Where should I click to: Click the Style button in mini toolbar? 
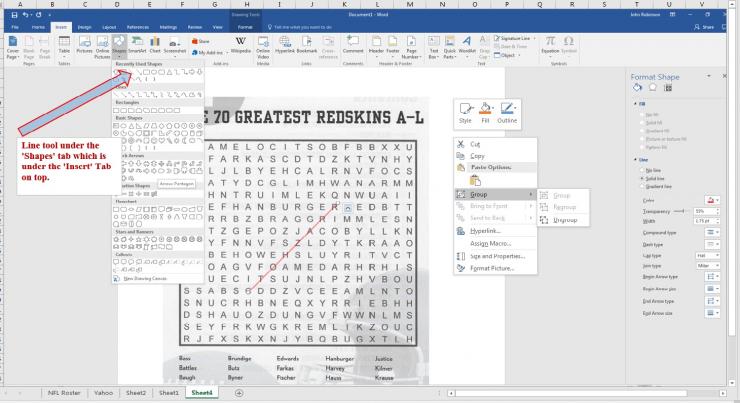(x=465, y=113)
